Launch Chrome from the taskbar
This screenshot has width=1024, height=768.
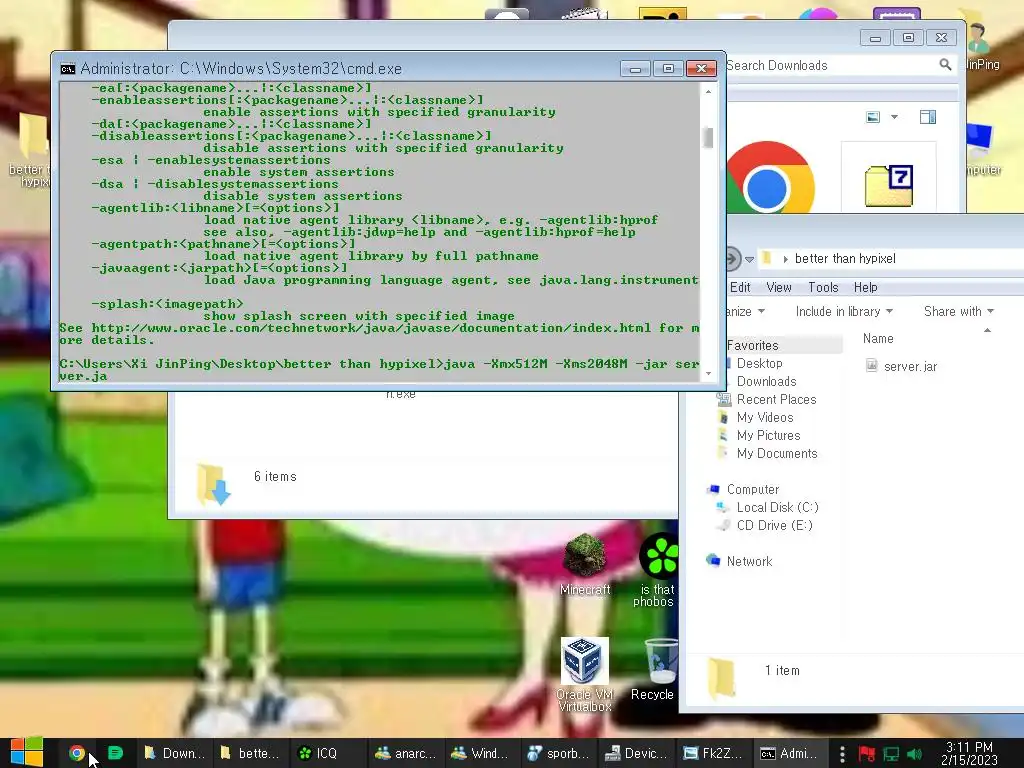point(76,753)
